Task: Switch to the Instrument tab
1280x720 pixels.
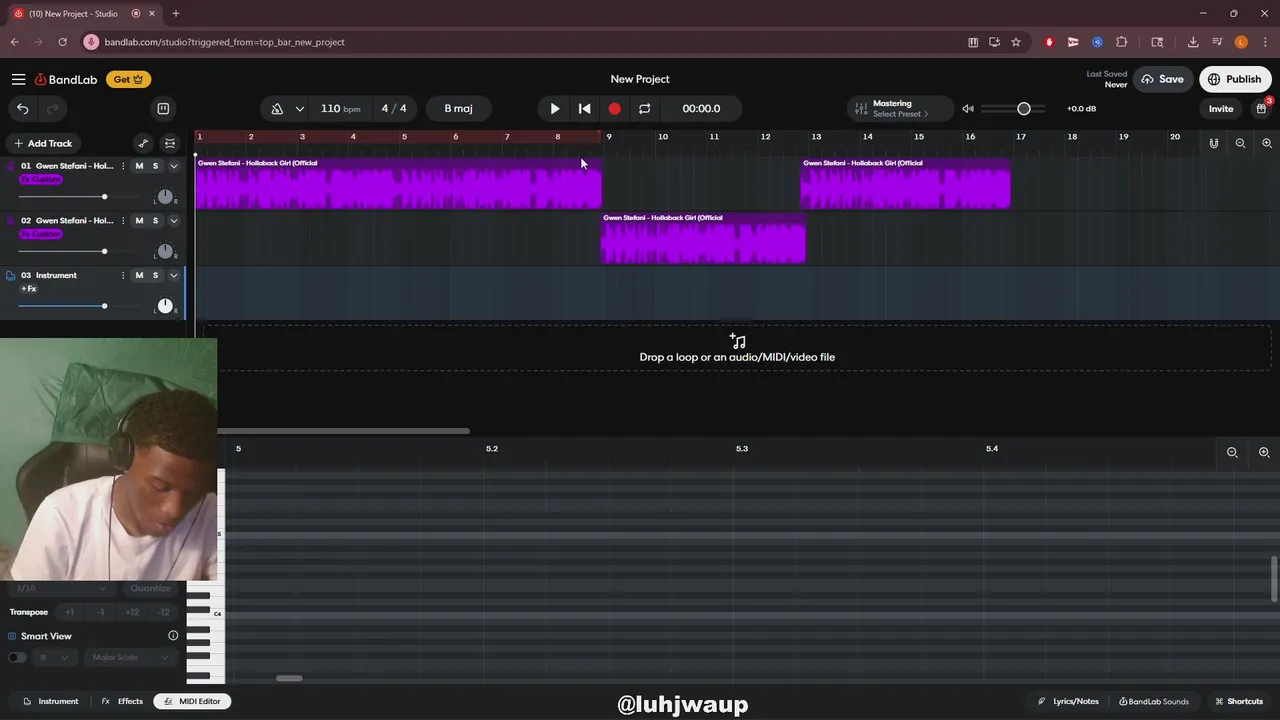Action: [50, 701]
